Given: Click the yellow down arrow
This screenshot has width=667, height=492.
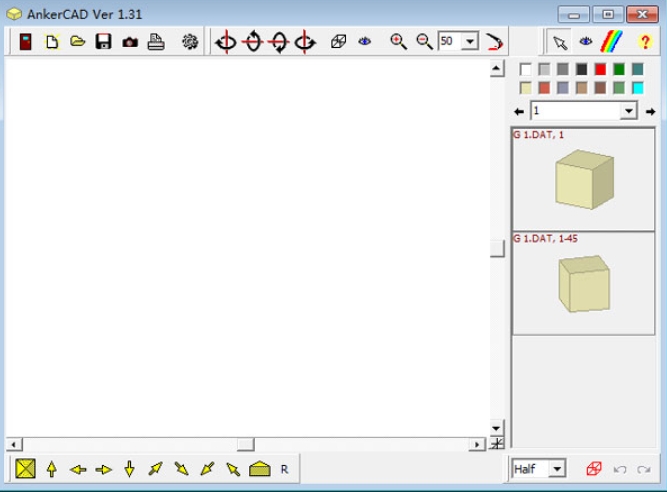Looking at the screenshot, I should (x=130, y=469).
